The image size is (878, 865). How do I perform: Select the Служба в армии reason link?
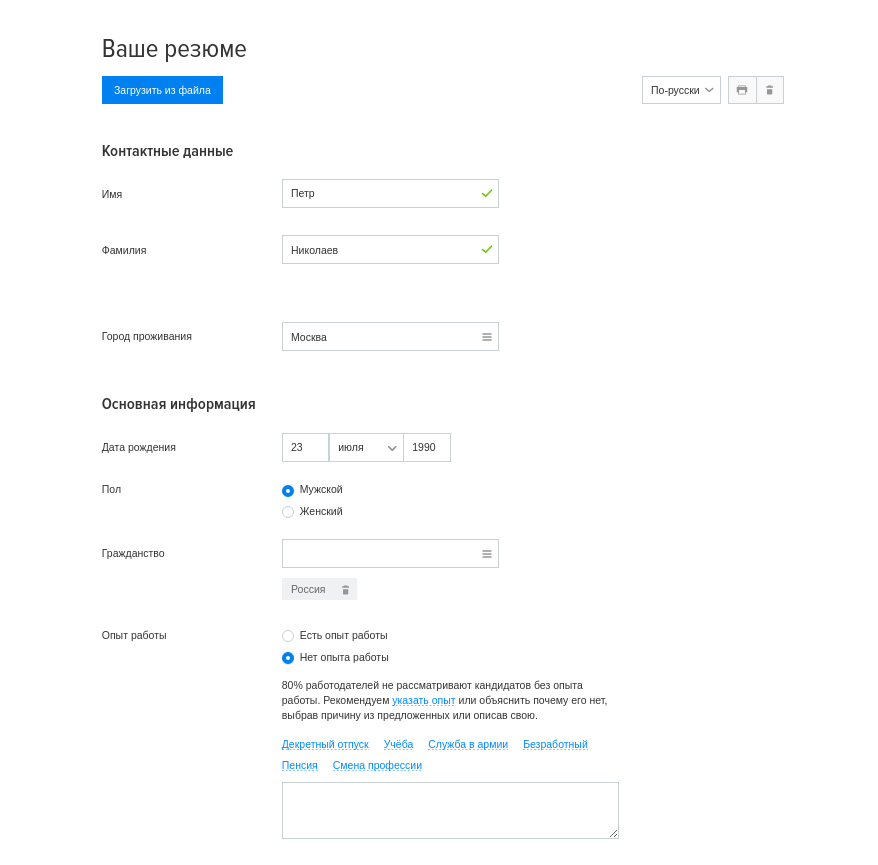coord(468,744)
